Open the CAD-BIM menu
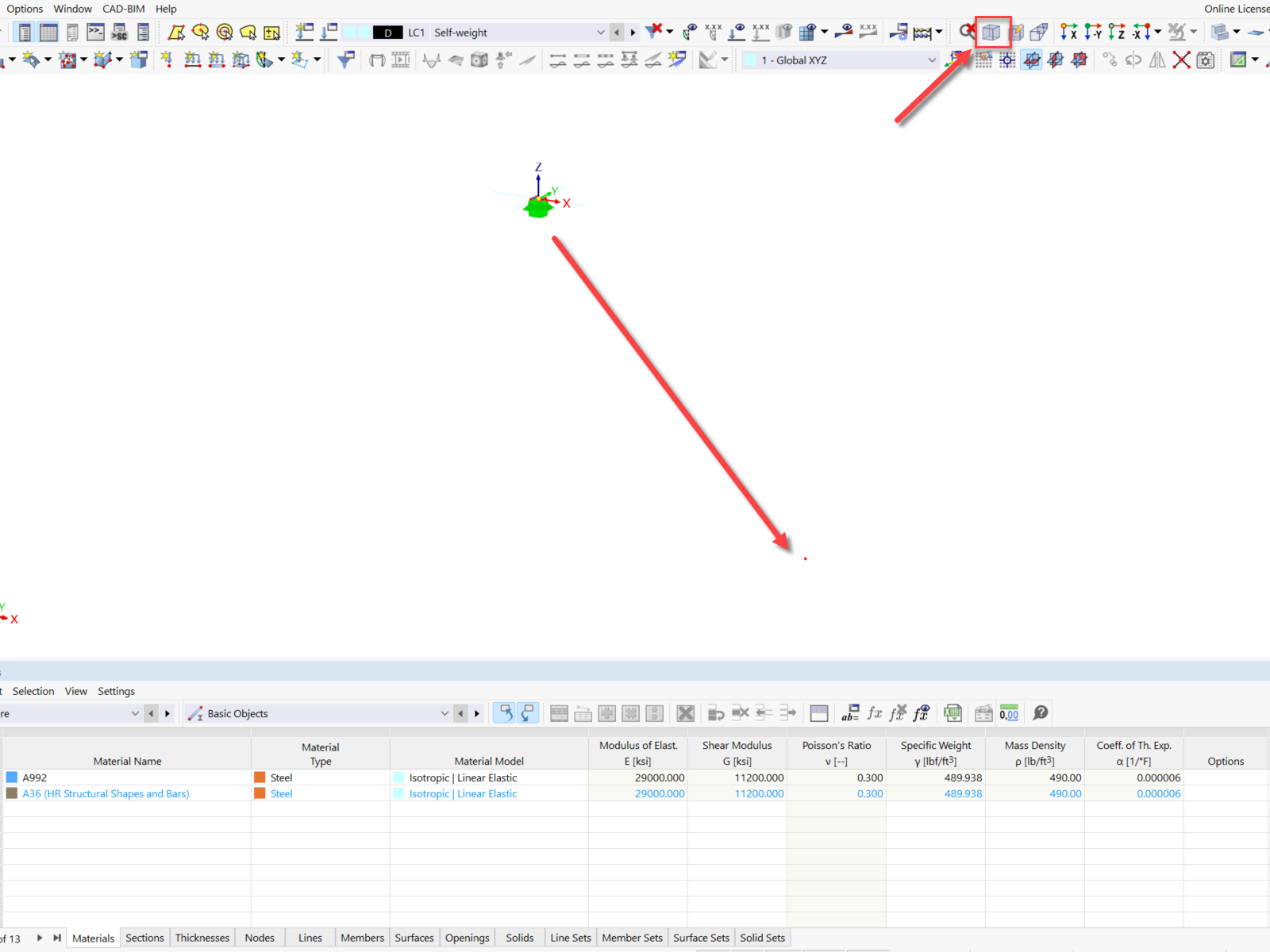 [124, 9]
